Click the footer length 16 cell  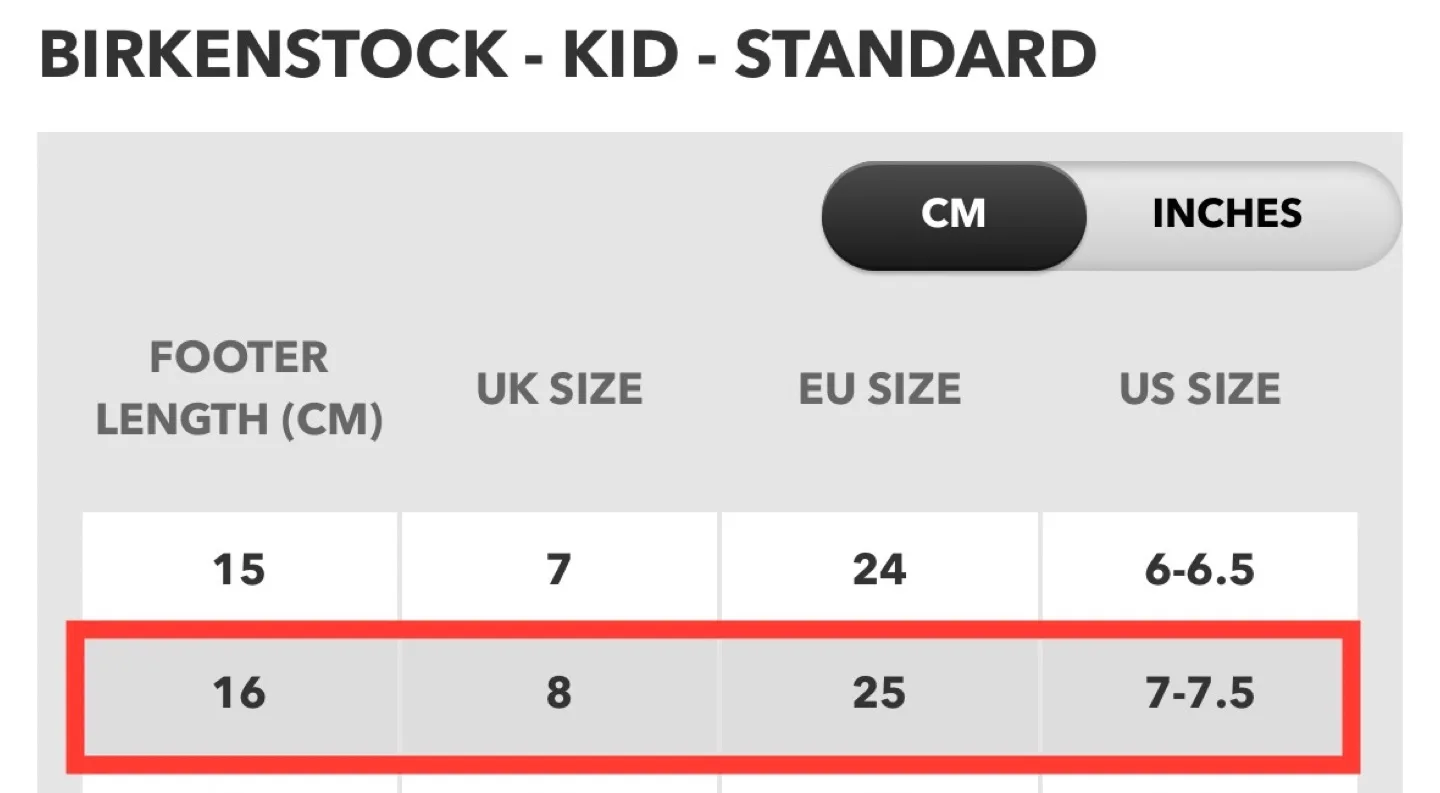click(238, 691)
